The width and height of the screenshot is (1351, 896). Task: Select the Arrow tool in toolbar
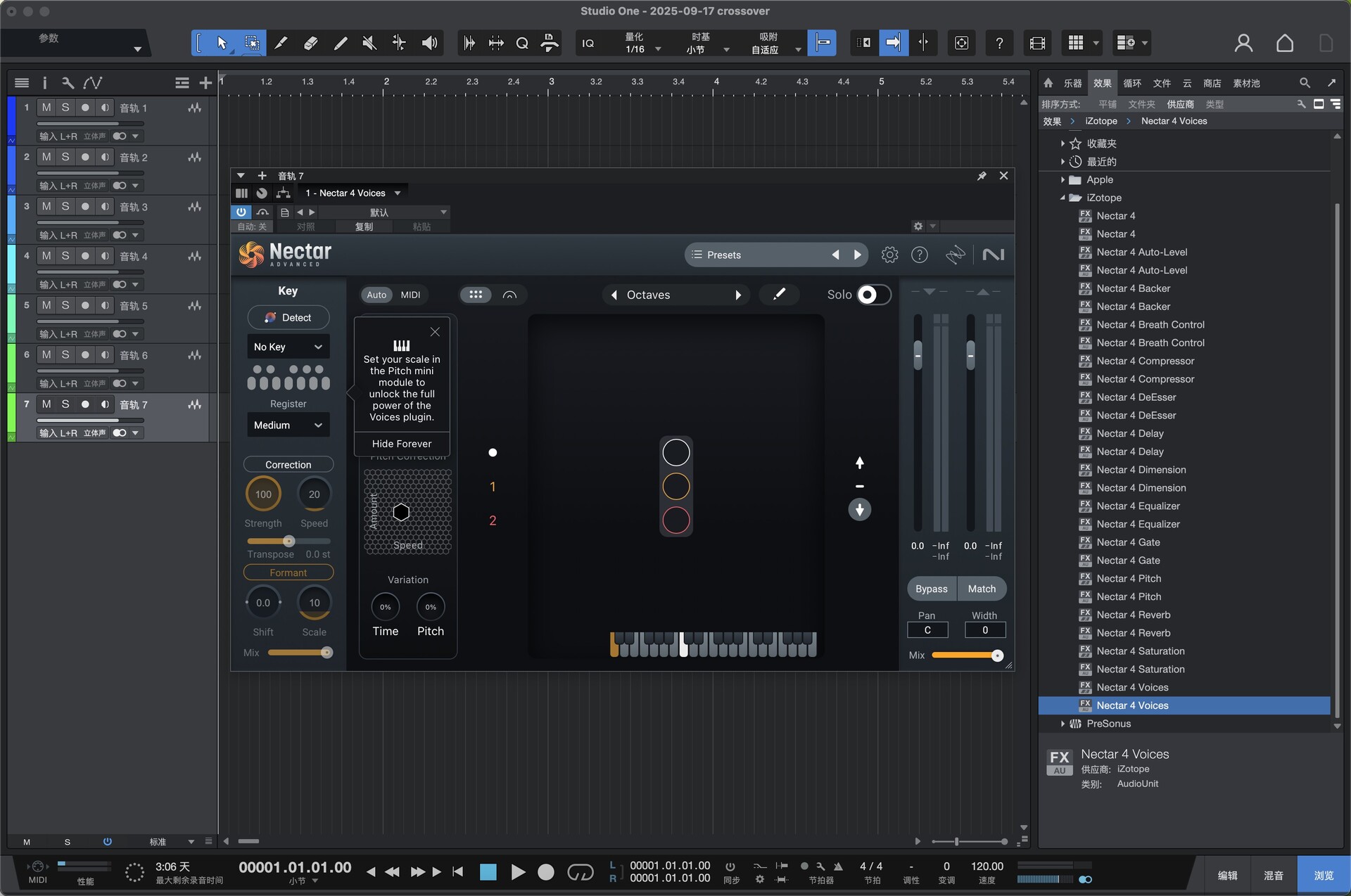[222, 43]
